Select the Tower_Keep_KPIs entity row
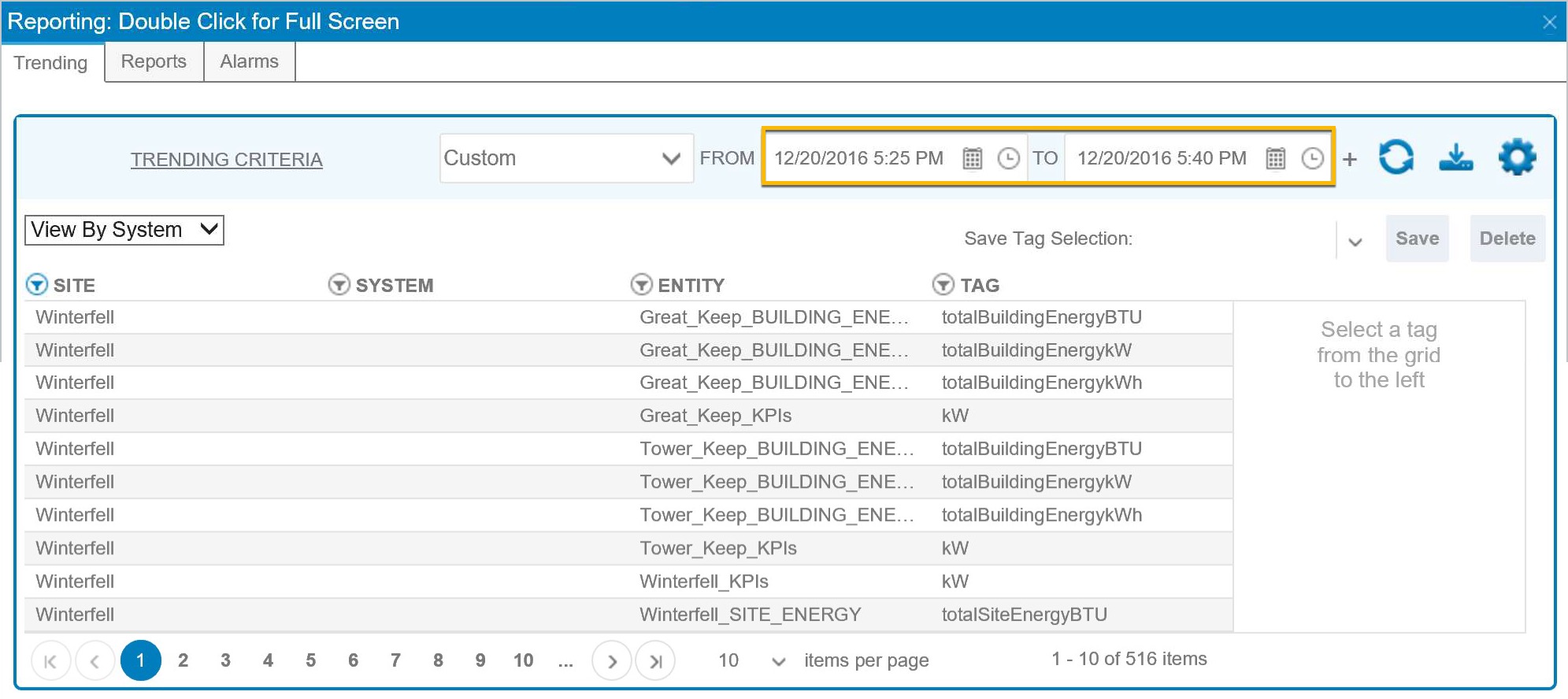Viewport: 1568px width, 699px height. tap(628, 548)
